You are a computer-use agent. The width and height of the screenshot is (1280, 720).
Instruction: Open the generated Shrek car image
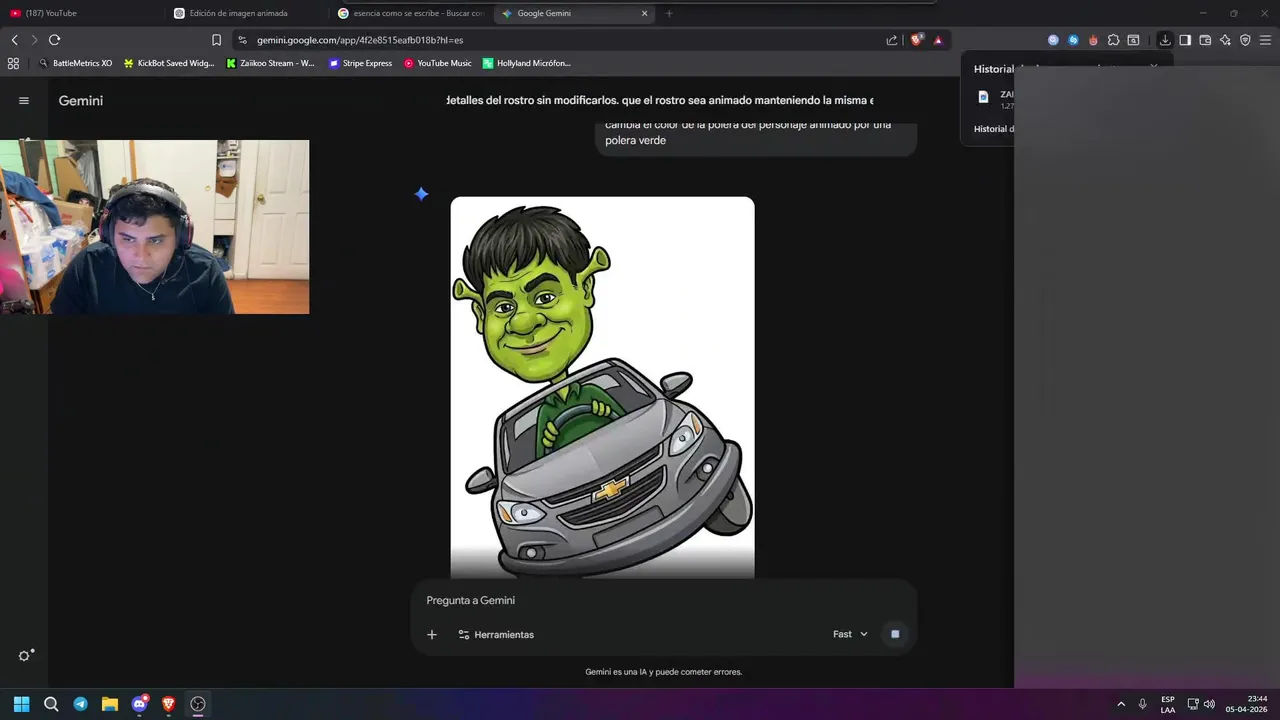tap(602, 387)
